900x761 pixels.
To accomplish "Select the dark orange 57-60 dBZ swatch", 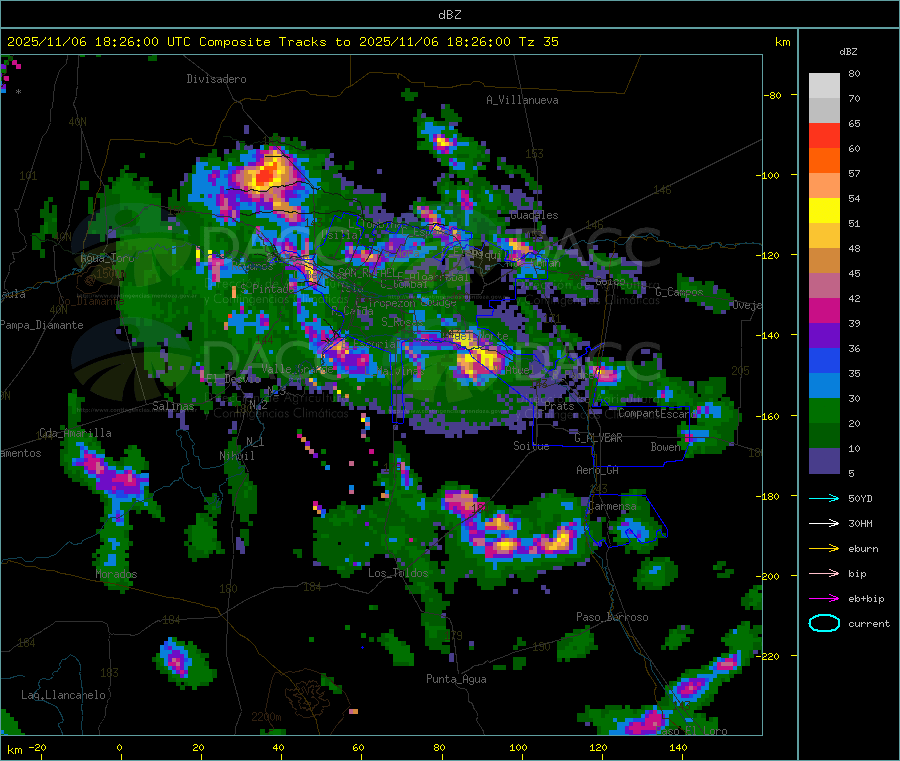I will [824, 161].
